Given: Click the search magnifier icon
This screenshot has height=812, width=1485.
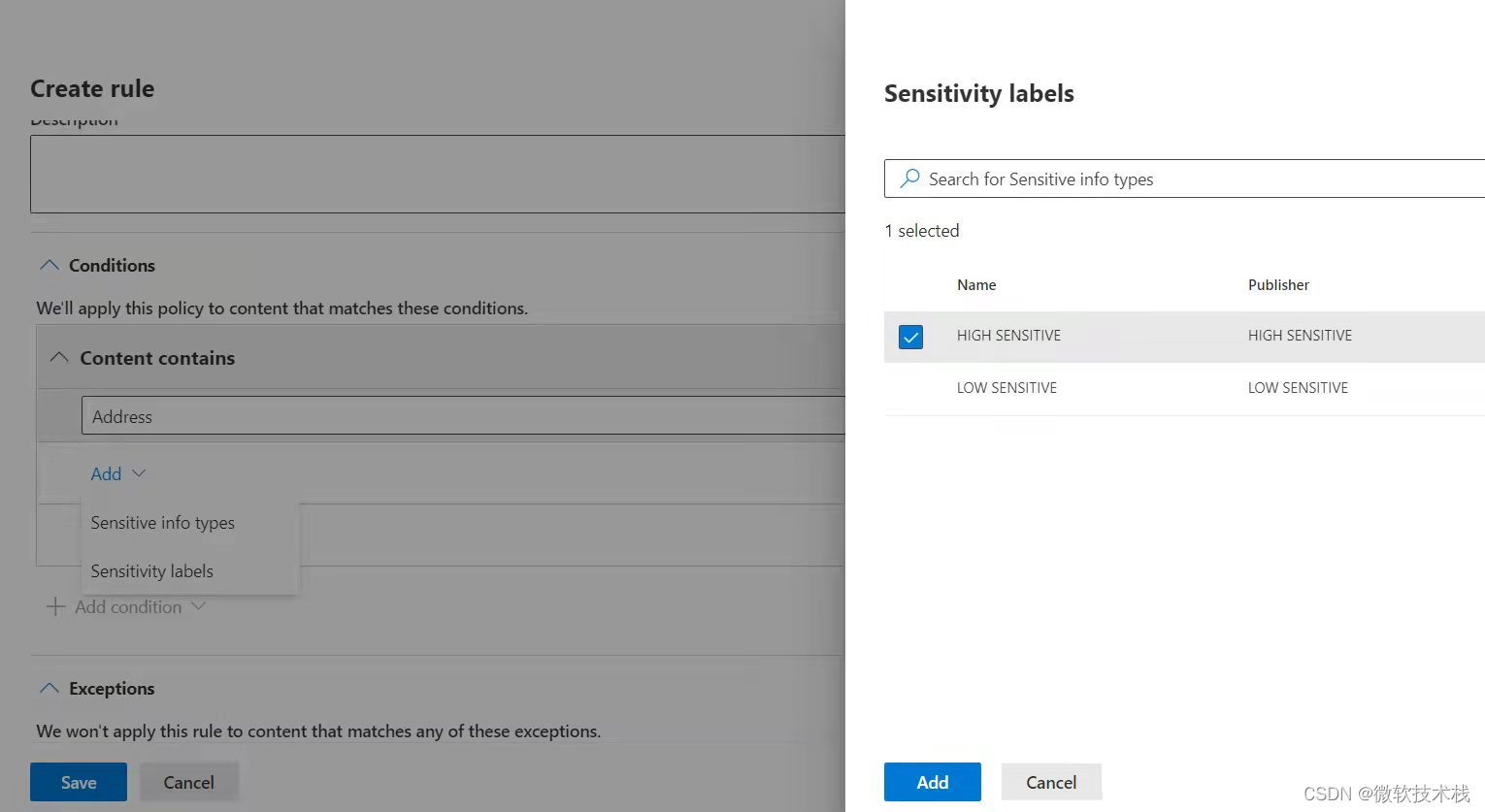Looking at the screenshot, I should (909, 179).
